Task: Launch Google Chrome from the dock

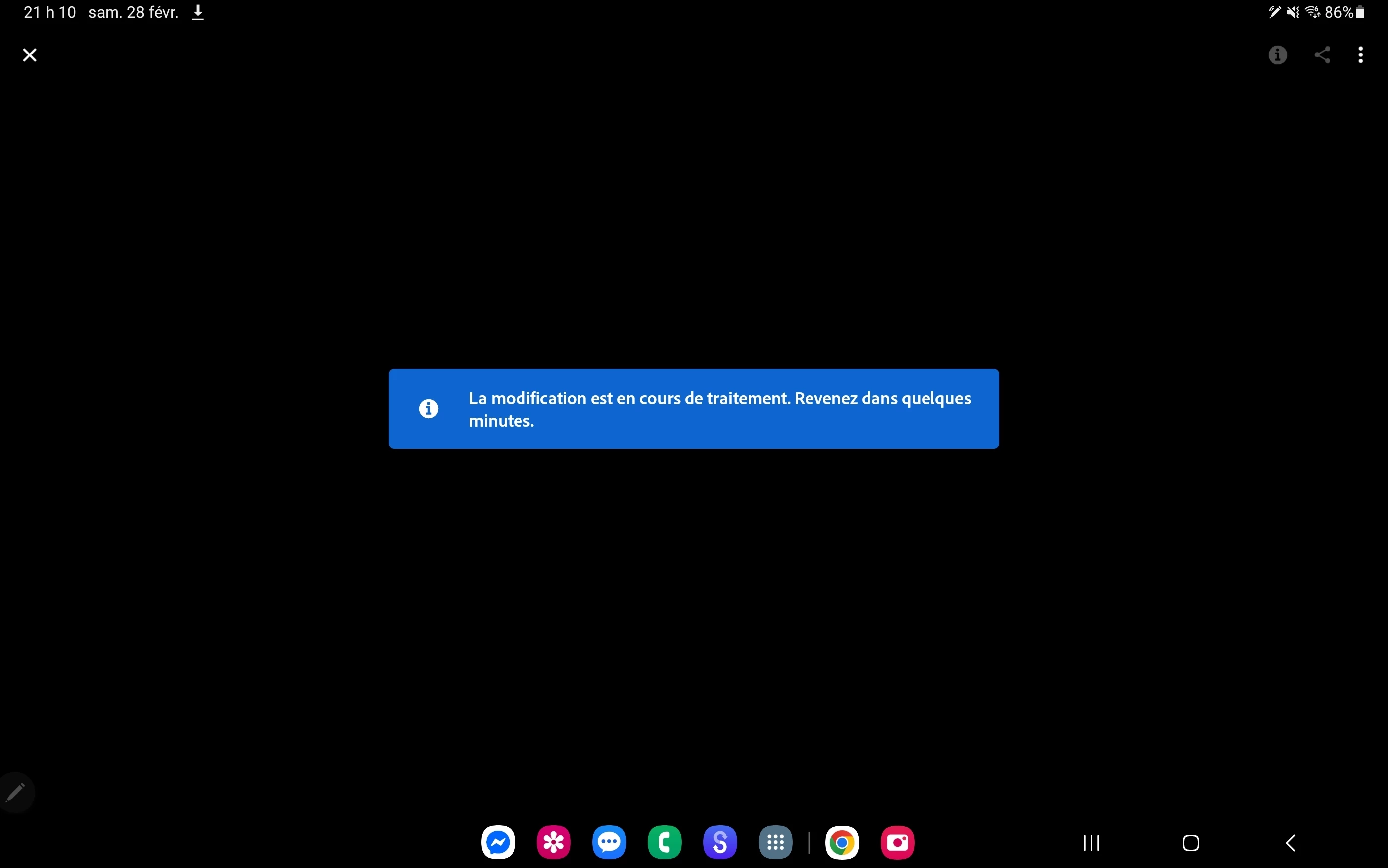Action: click(x=842, y=842)
